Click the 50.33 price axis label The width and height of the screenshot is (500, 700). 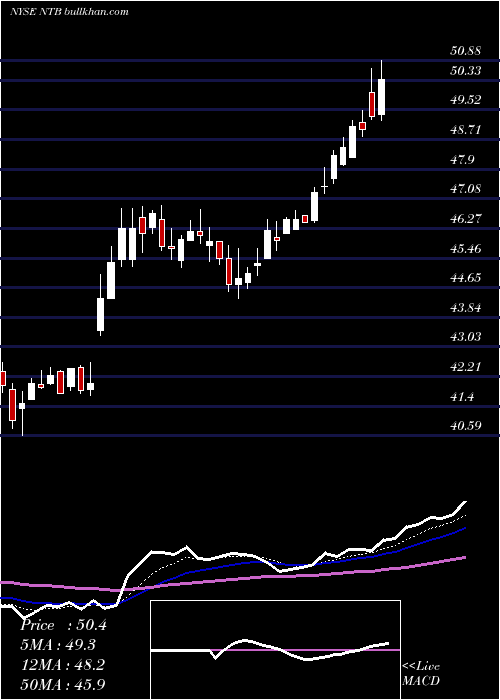point(466,71)
